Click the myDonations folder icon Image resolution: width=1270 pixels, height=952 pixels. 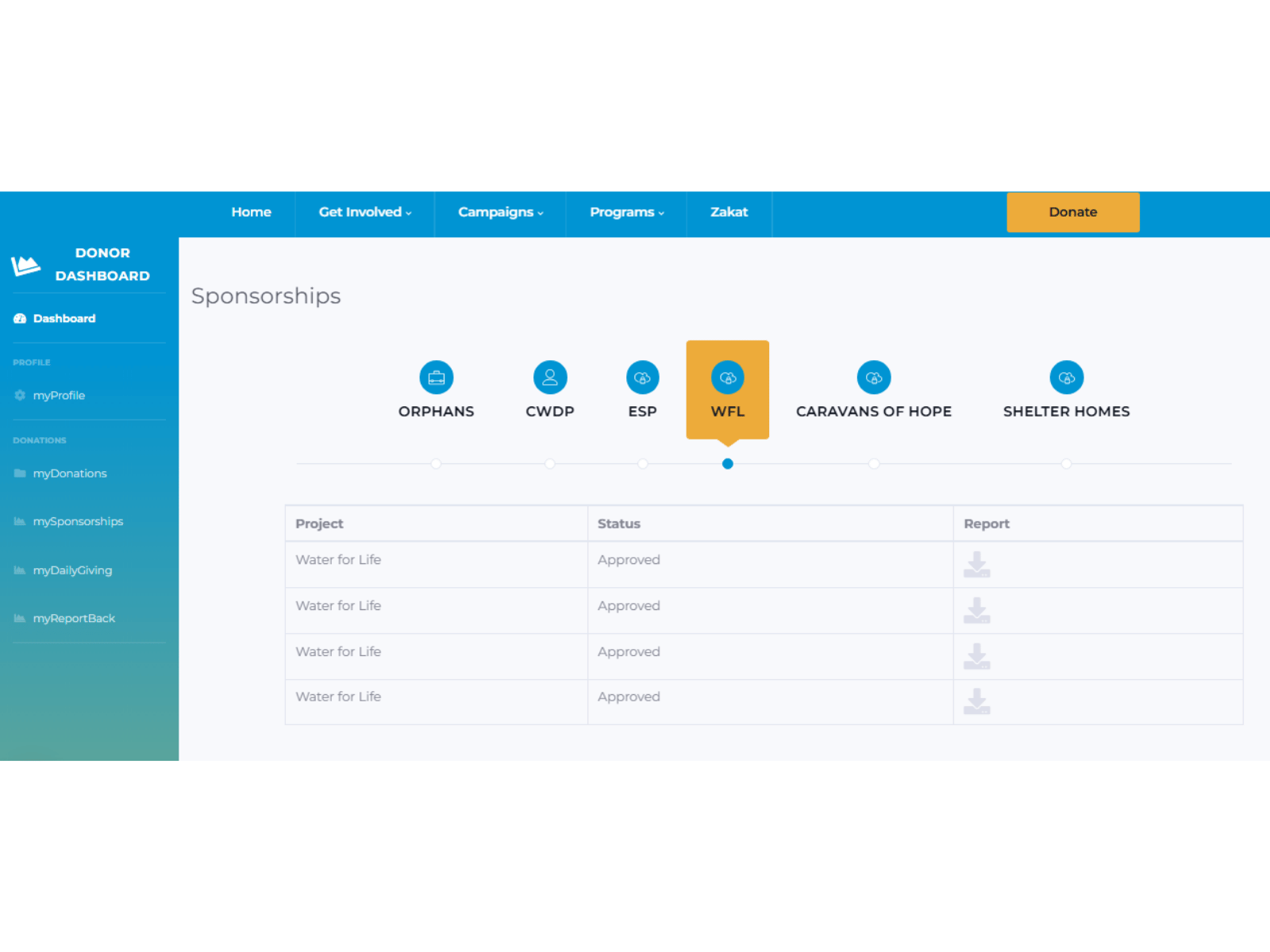pos(20,473)
